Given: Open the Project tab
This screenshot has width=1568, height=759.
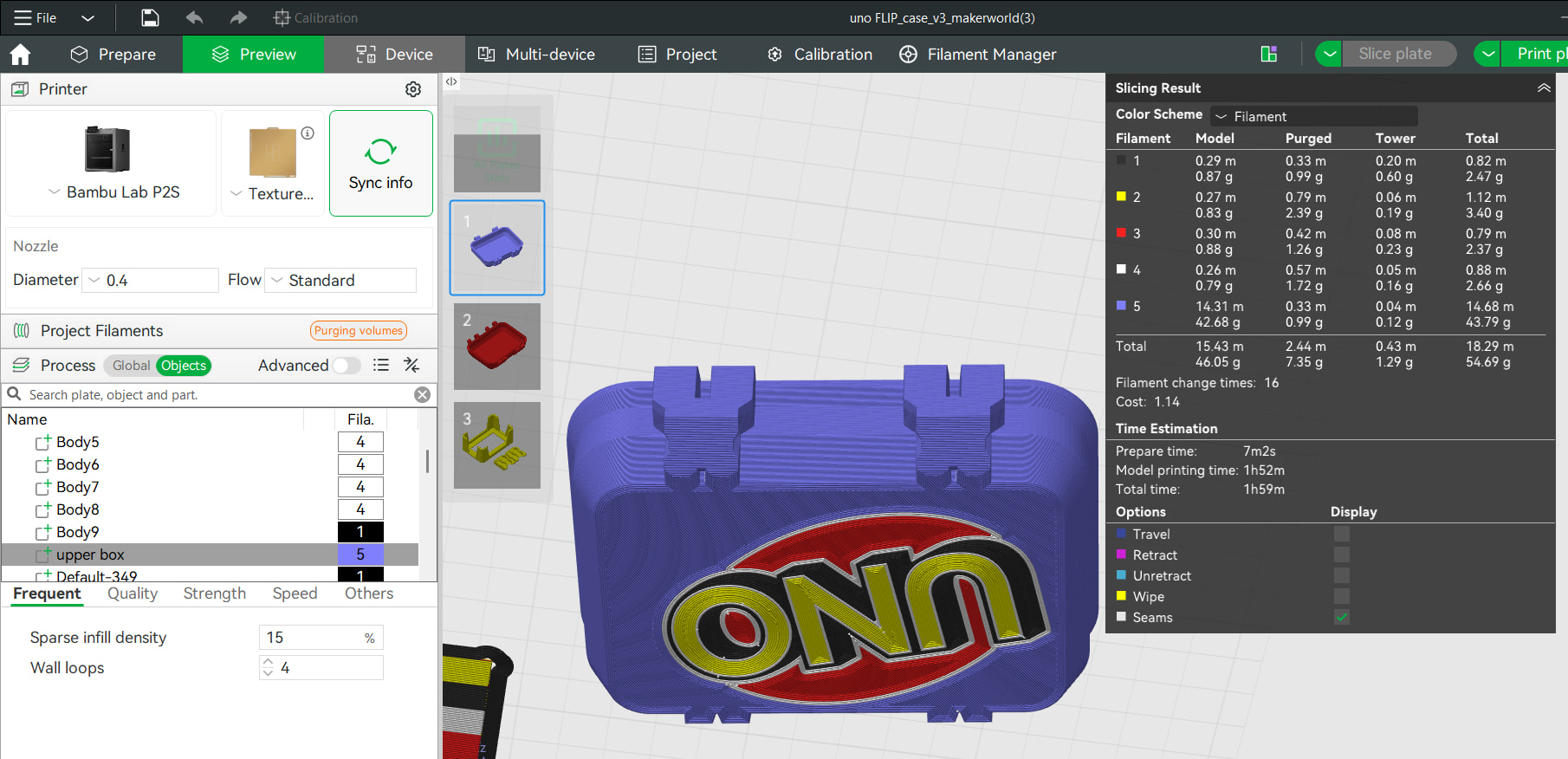Looking at the screenshot, I should pyautogui.click(x=677, y=55).
